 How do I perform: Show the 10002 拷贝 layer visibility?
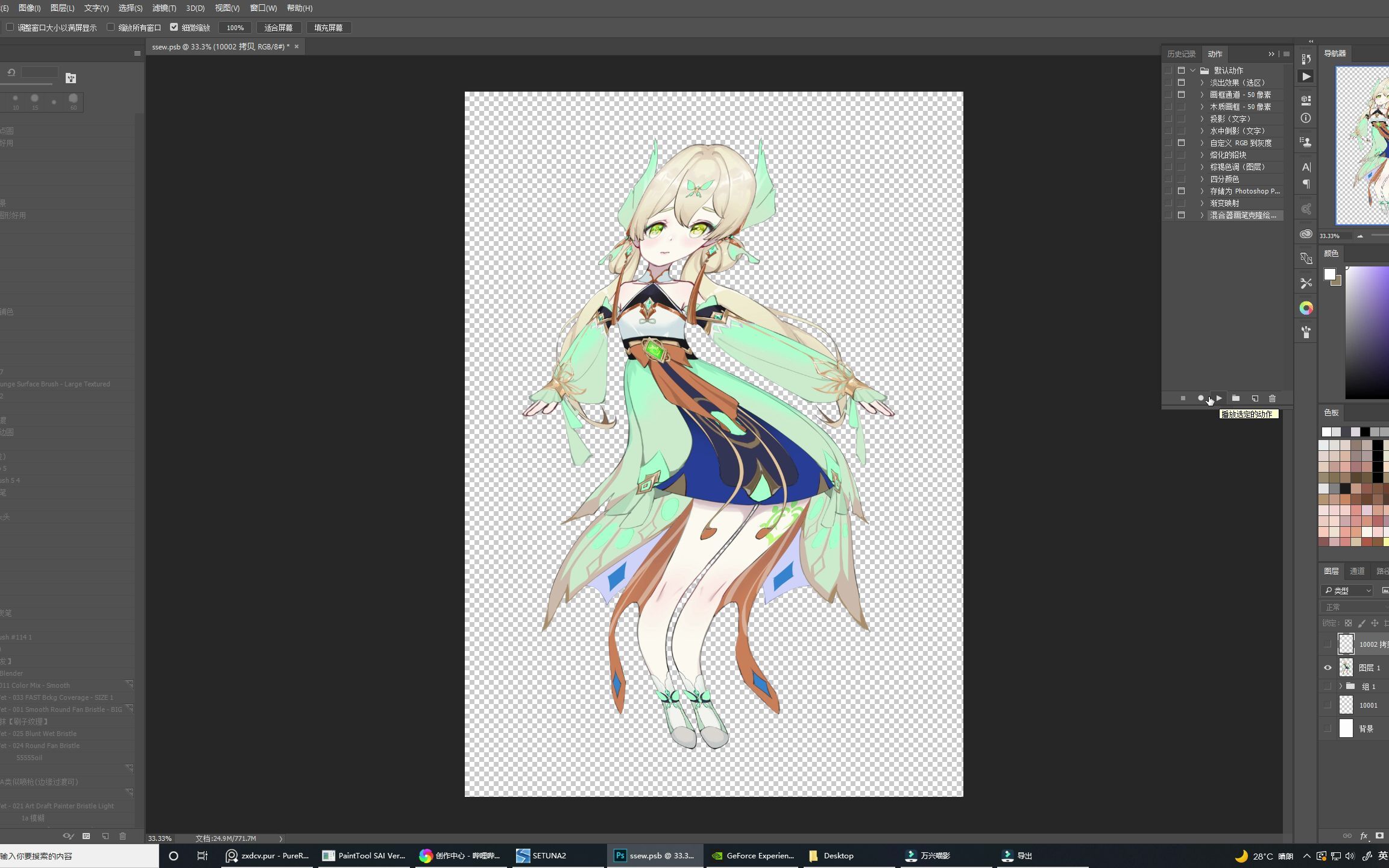[1328, 644]
